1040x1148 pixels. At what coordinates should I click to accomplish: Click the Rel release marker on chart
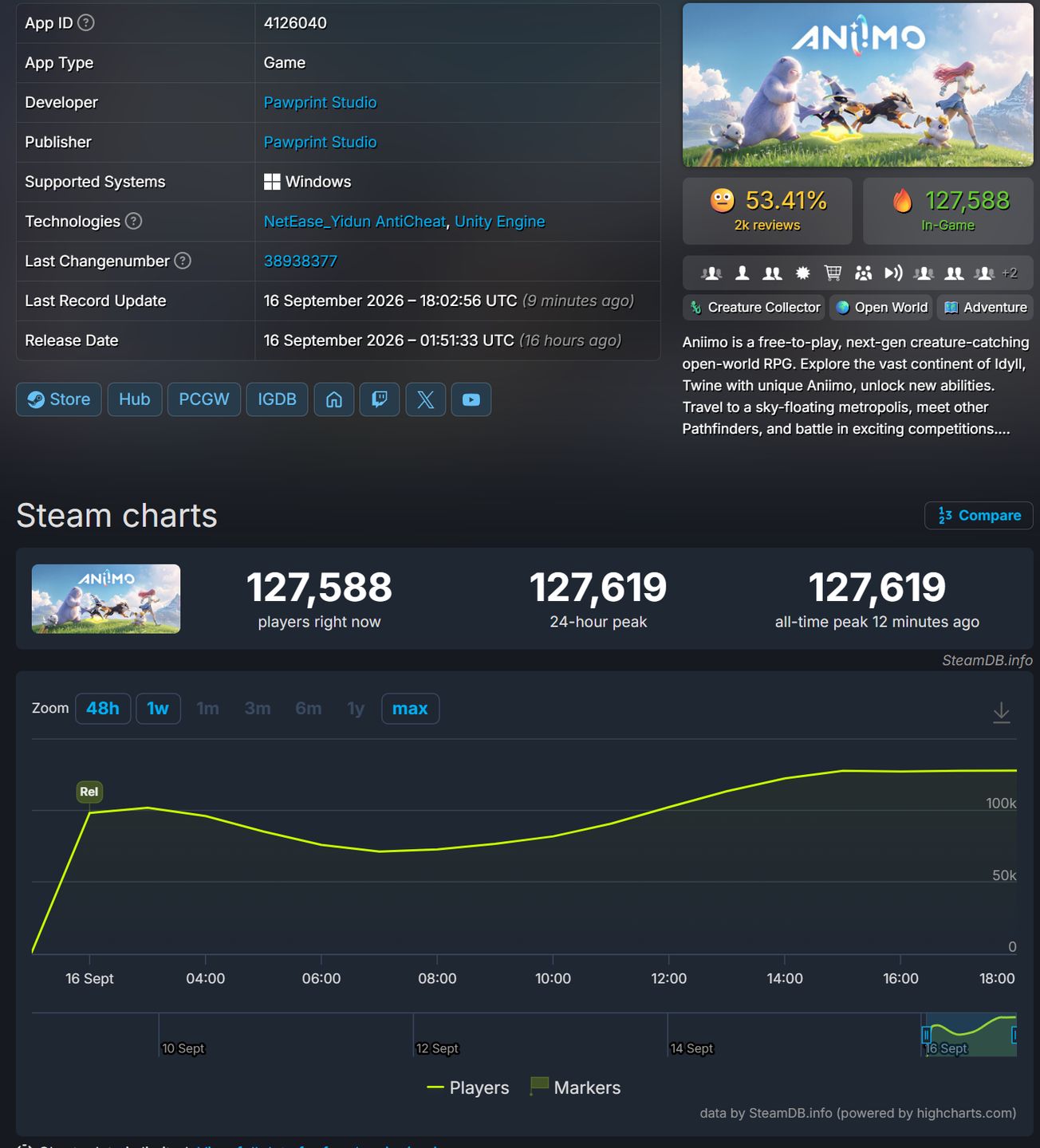tap(89, 792)
